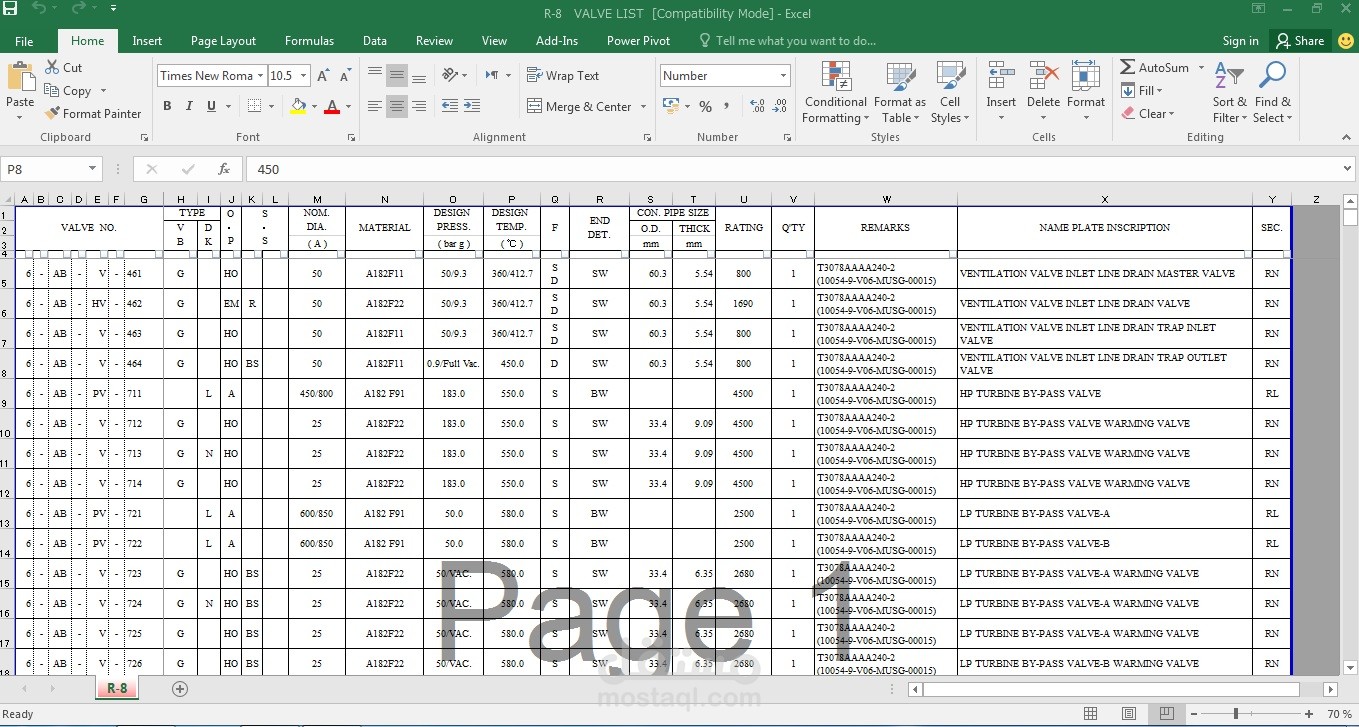Switch to the Data tab
The width and height of the screenshot is (1359, 727).
(x=375, y=41)
